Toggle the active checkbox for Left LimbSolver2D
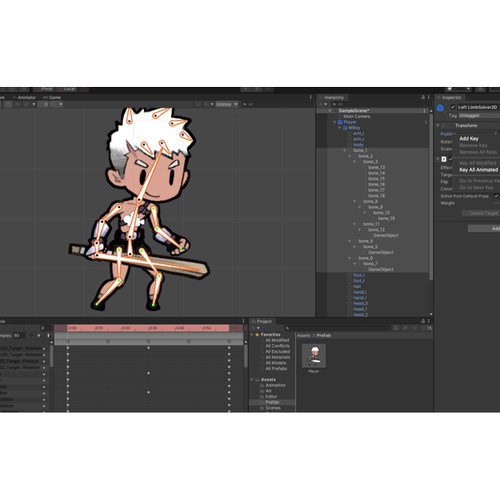The height and width of the screenshot is (500, 500). coord(452,107)
